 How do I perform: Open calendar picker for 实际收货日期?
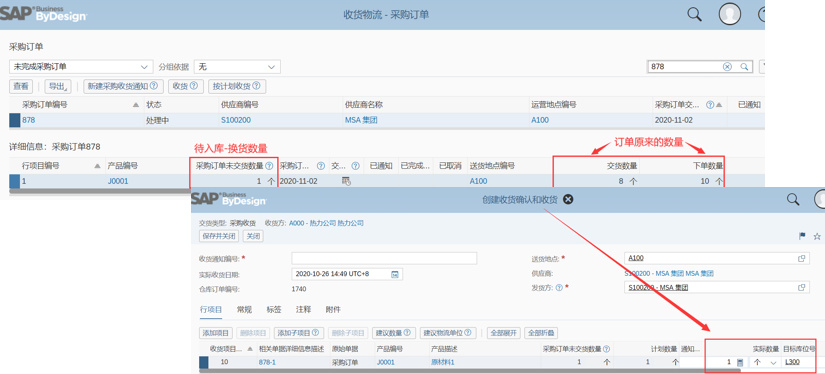click(x=395, y=274)
